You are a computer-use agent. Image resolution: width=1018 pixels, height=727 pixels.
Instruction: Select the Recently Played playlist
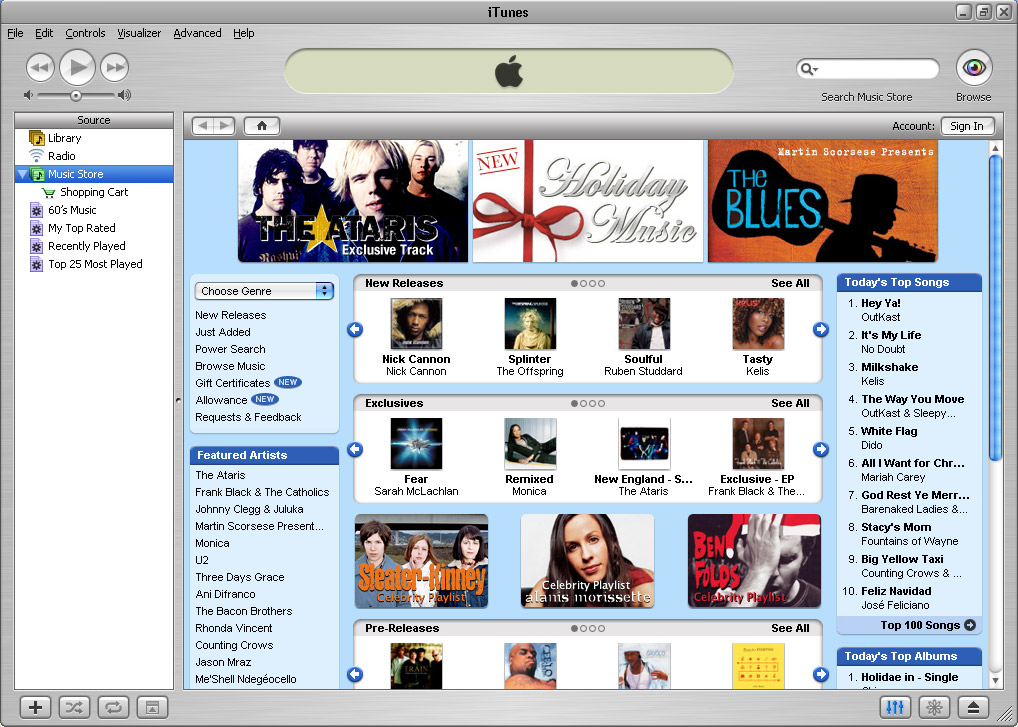point(94,247)
